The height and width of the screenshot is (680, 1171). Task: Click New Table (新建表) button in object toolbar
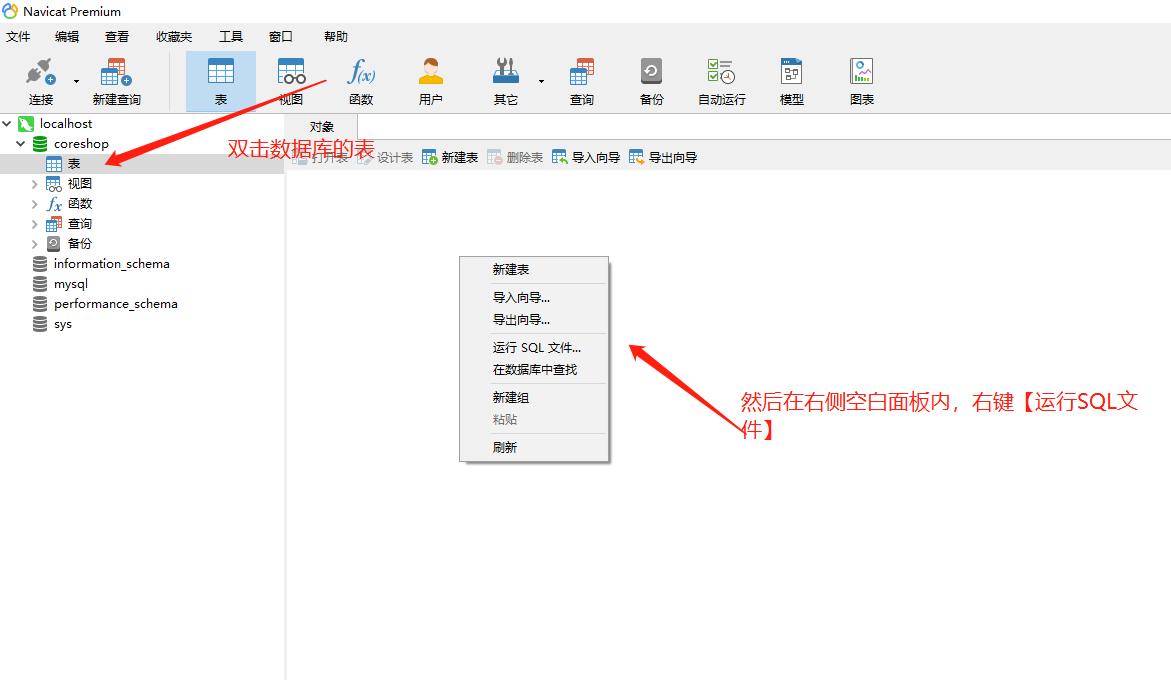tap(450, 157)
